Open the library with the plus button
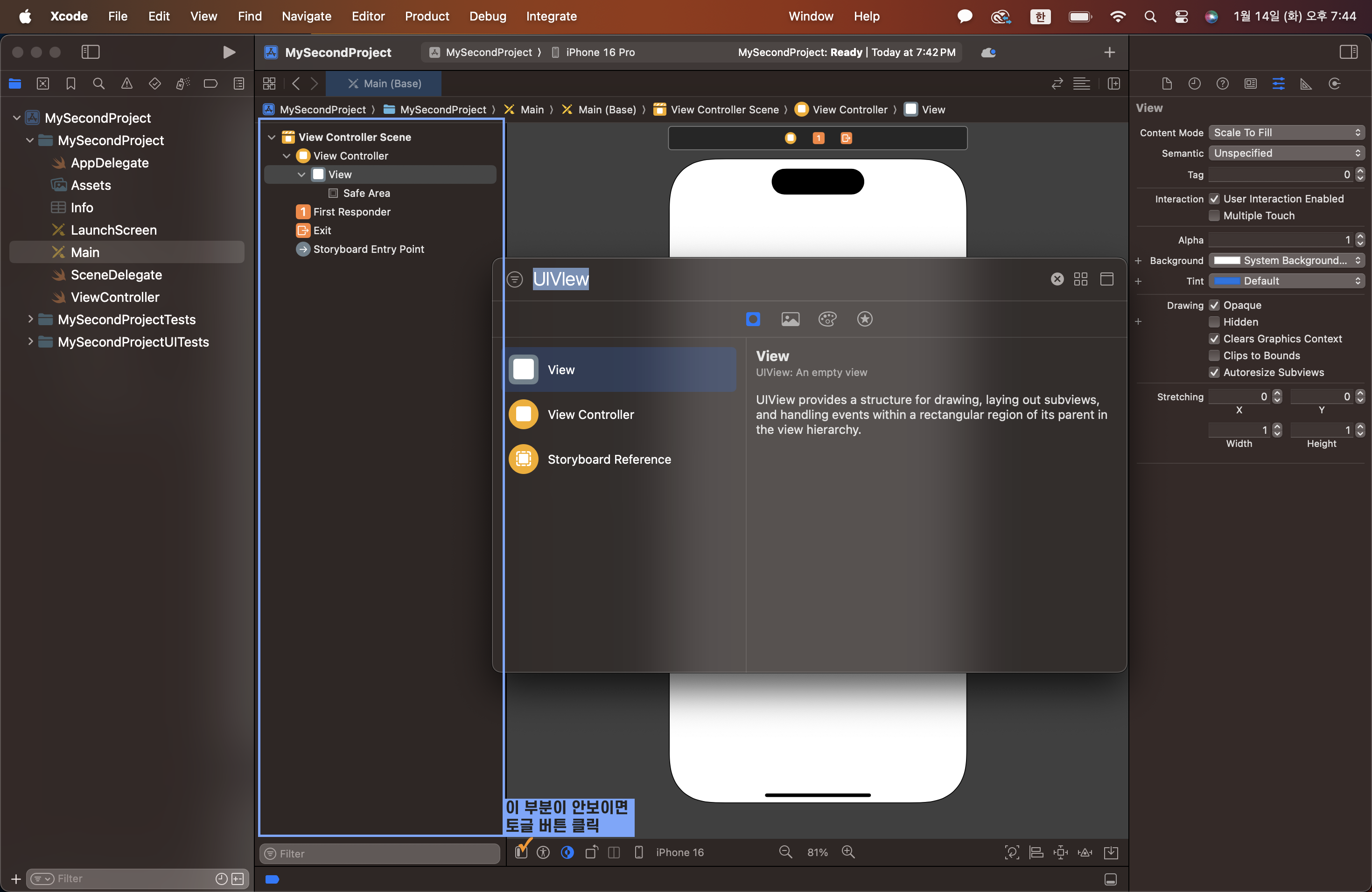 (1109, 52)
